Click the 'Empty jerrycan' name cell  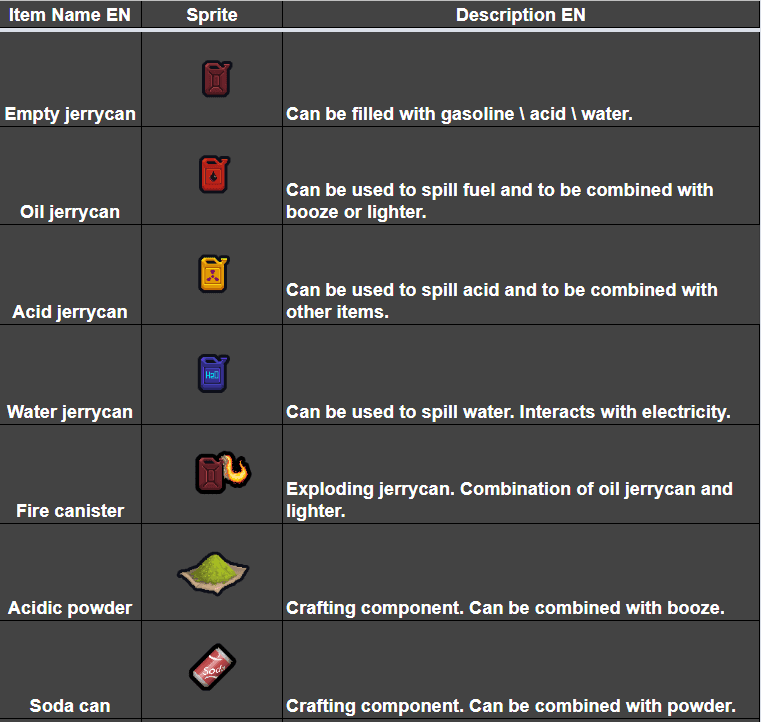[x=70, y=114]
